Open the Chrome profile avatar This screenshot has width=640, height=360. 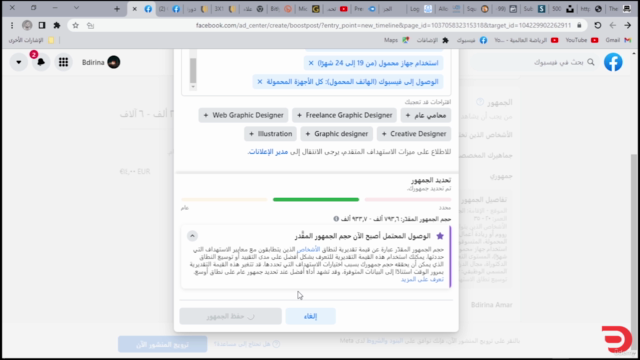click(27, 25)
